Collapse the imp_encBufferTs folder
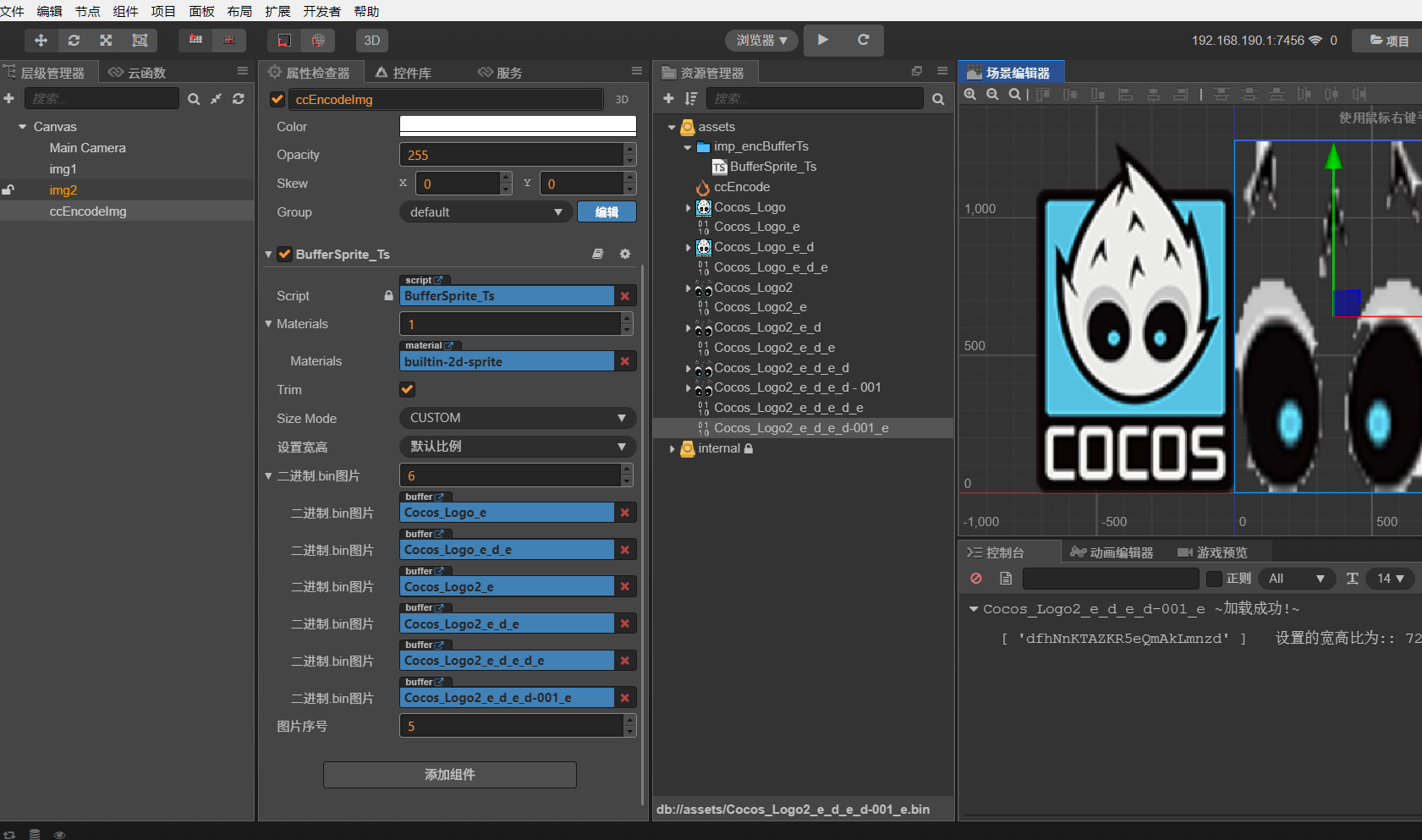 [x=687, y=146]
